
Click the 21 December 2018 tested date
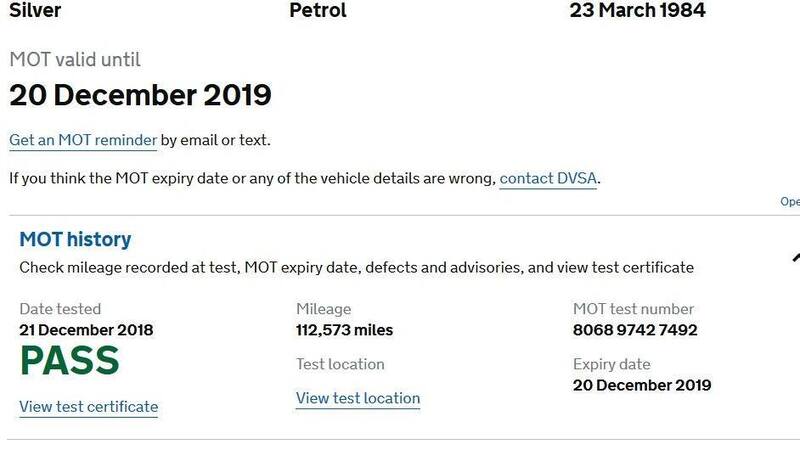[x=87, y=330]
